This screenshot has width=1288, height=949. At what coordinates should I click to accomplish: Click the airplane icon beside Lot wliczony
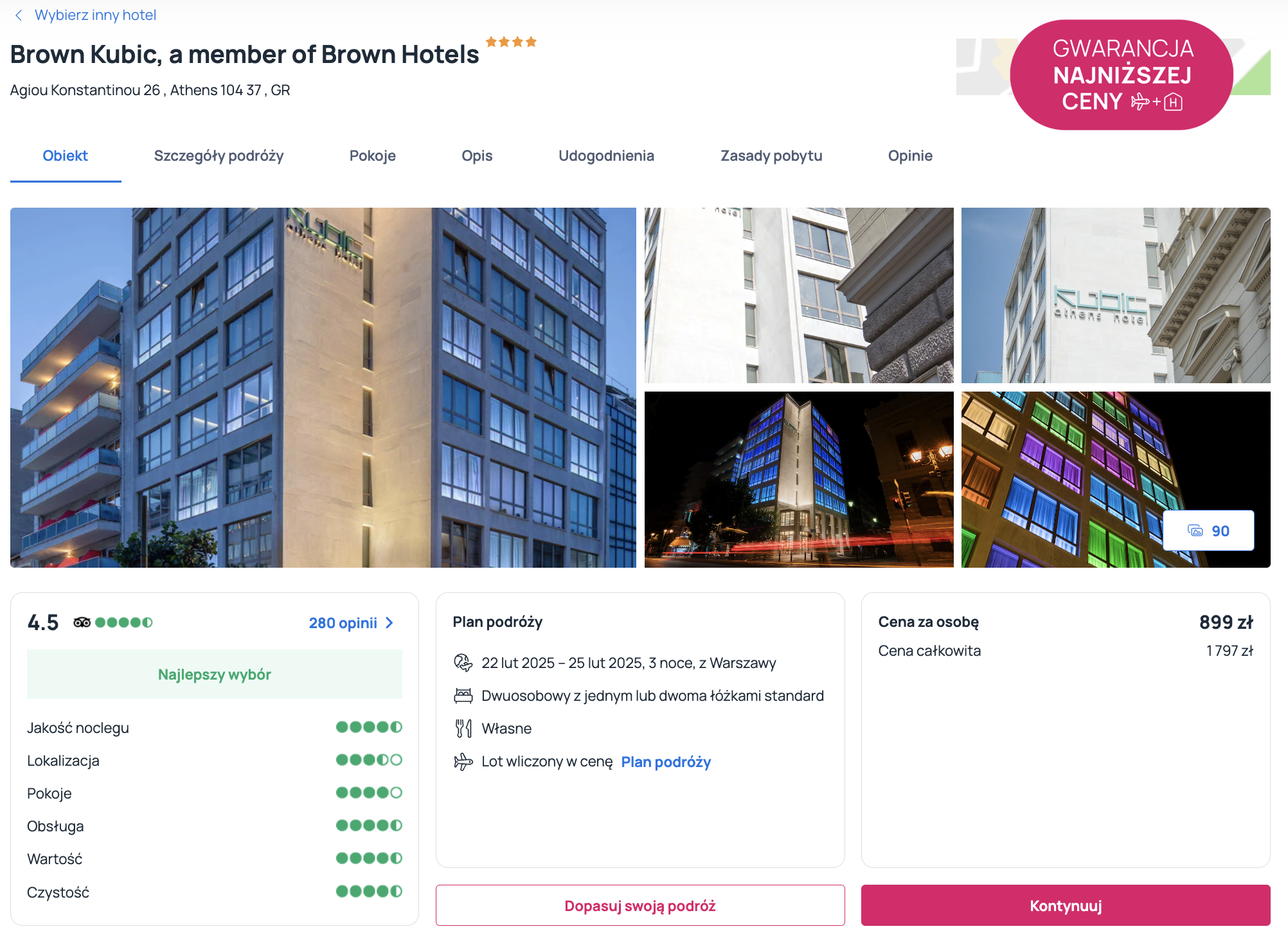[x=463, y=762]
